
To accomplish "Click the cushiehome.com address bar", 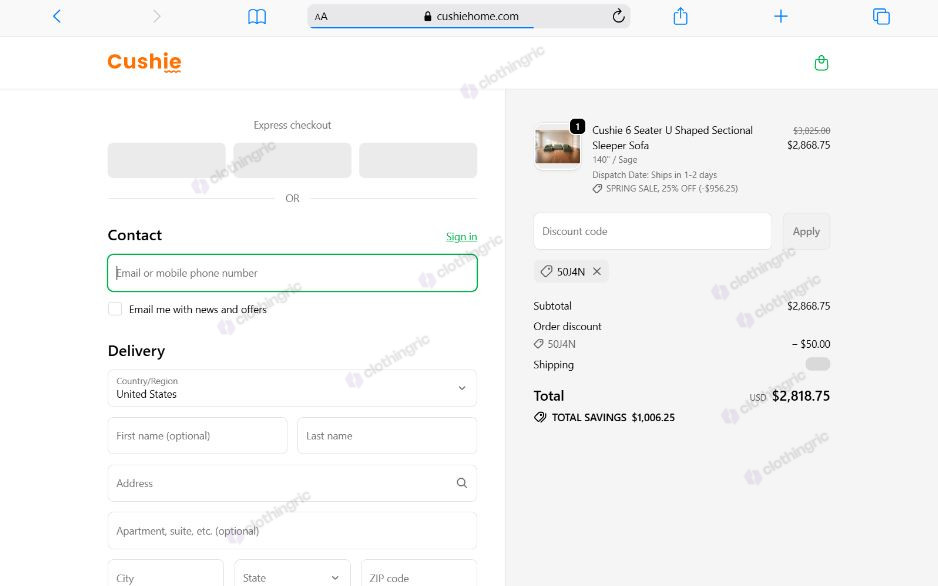I will (x=469, y=16).
